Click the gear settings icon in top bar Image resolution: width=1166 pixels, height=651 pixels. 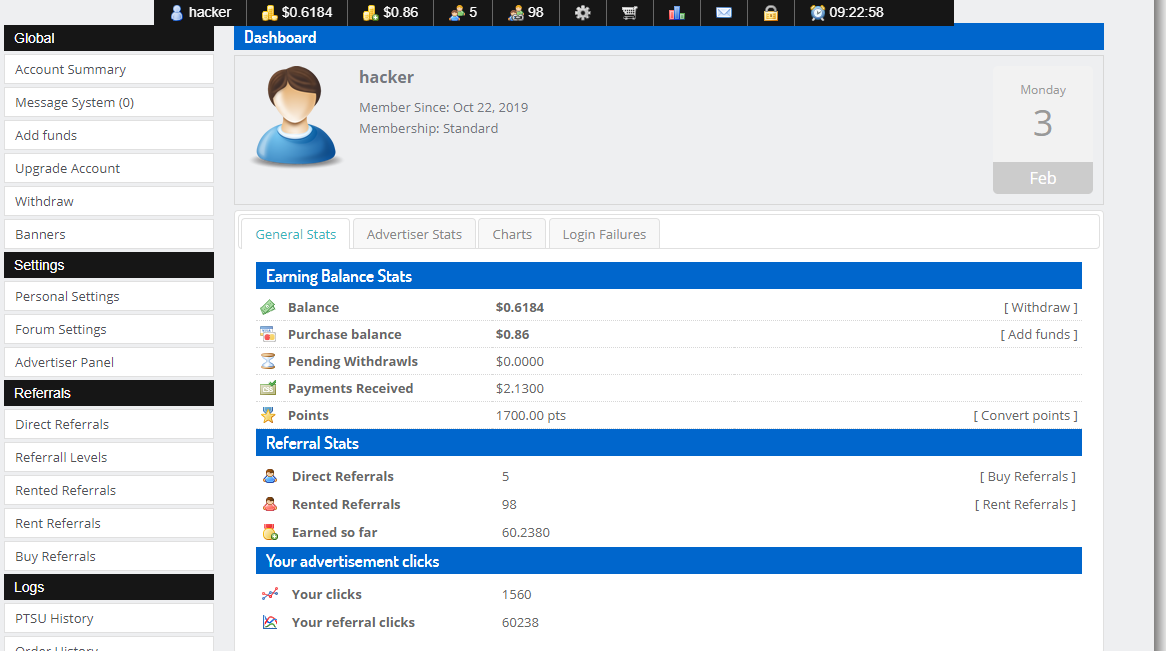click(583, 13)
